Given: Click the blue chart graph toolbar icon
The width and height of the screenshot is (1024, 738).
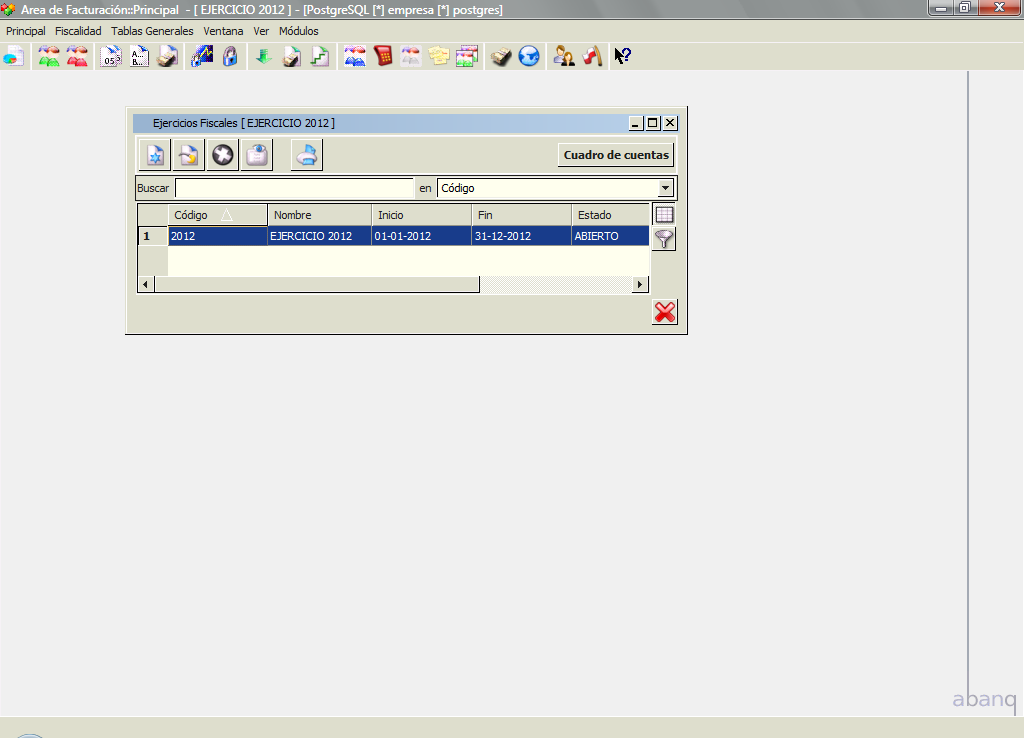Looking at the screenshot, I should pyautogui.click(x=202, y=56).
